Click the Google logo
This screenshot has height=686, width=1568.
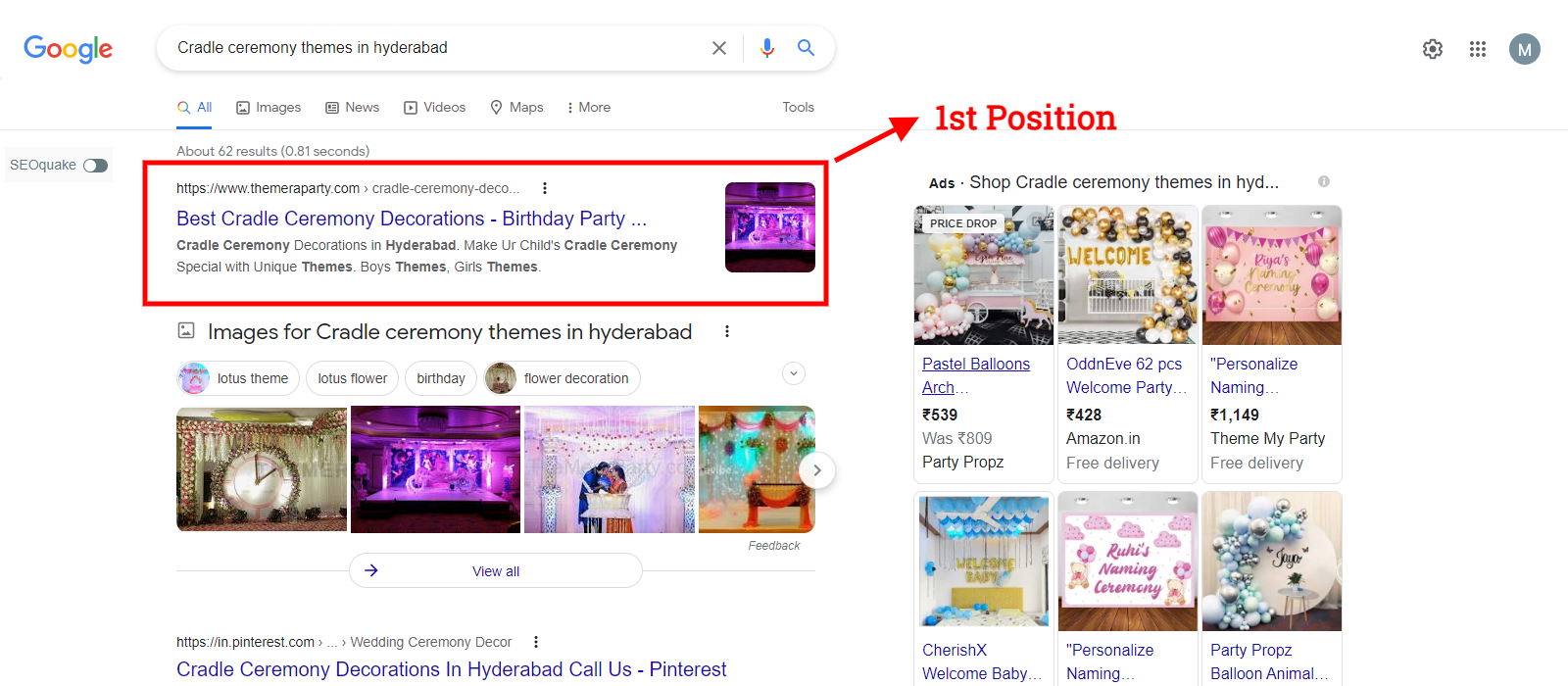pyautogui.click(x=69, y=48)
